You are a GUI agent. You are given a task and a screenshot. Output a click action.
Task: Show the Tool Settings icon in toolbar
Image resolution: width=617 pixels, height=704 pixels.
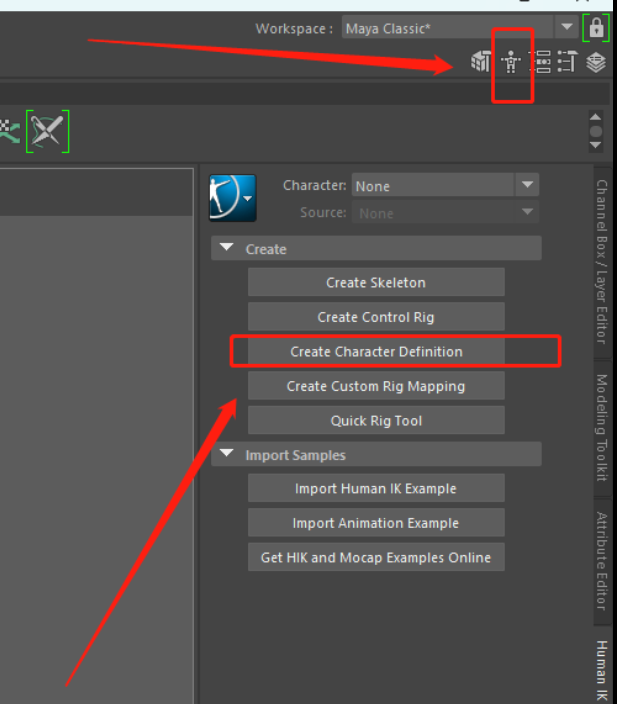coord(568,62)
